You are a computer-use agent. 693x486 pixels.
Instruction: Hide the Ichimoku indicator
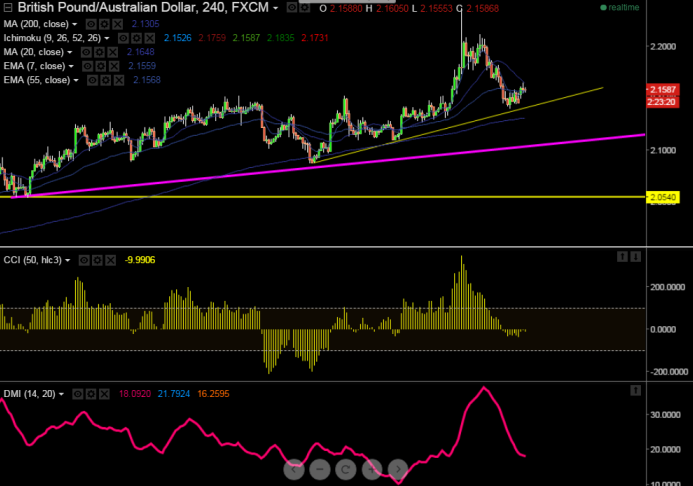coord(123,38)
